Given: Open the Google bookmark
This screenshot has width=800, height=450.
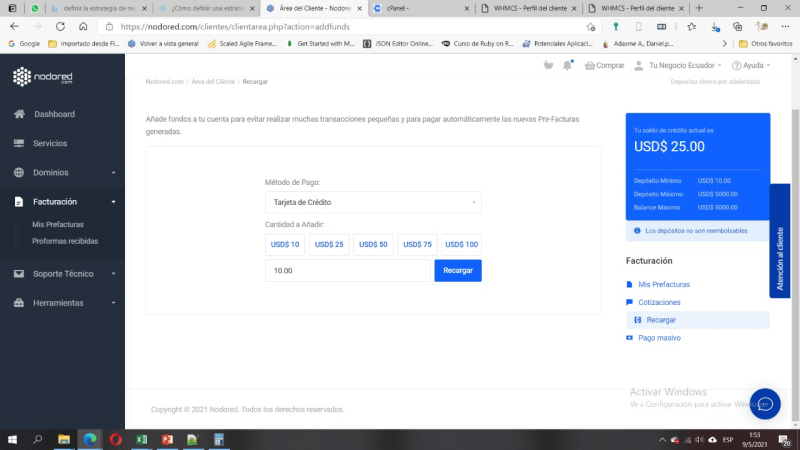Looking at the screenshot, I should (24, 44).
